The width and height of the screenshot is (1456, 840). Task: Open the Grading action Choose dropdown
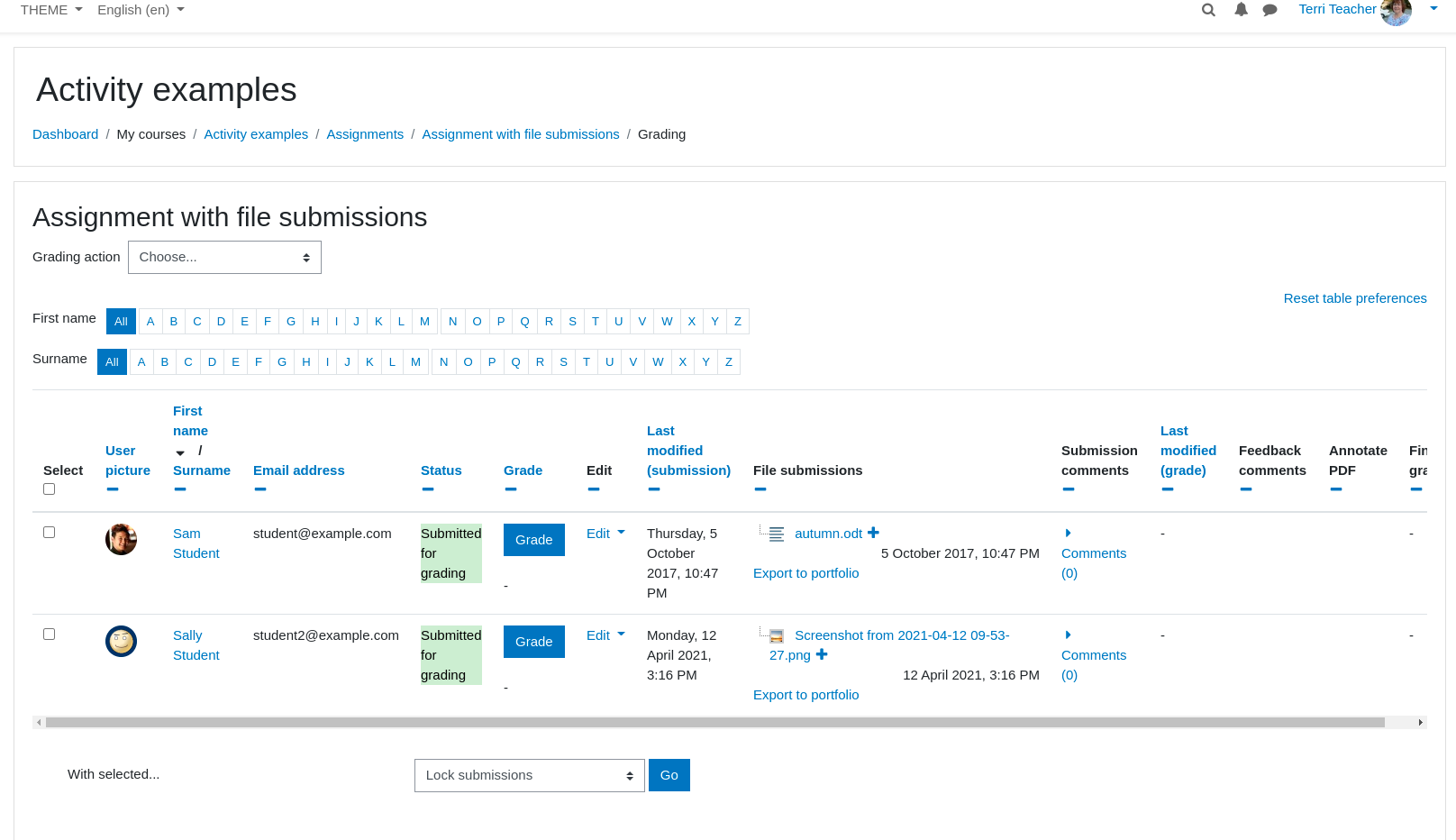point(224,257)
